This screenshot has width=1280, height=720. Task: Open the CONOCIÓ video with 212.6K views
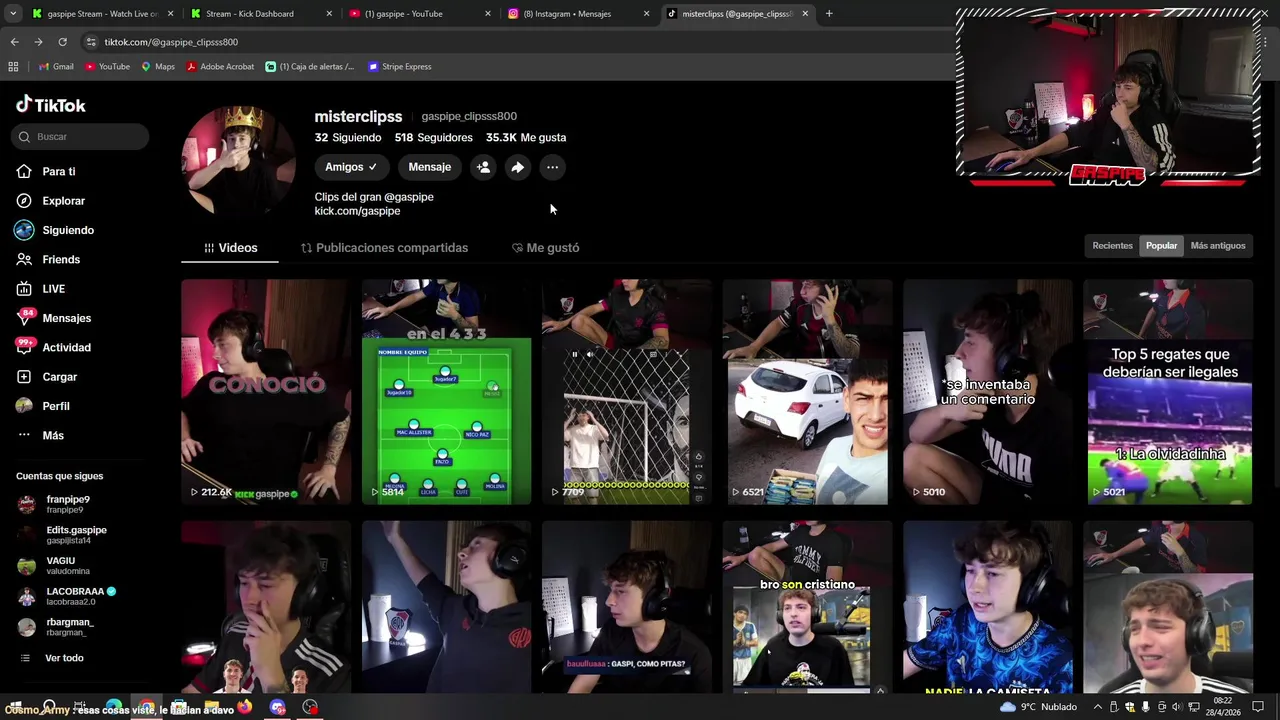[266, 392]
